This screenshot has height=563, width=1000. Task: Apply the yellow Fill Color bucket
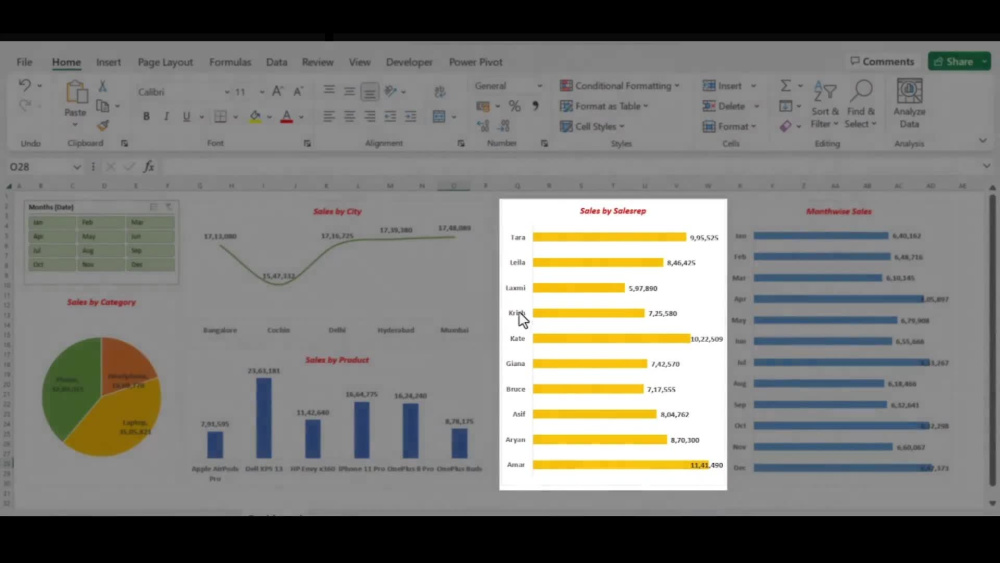[x=255, y=117]
